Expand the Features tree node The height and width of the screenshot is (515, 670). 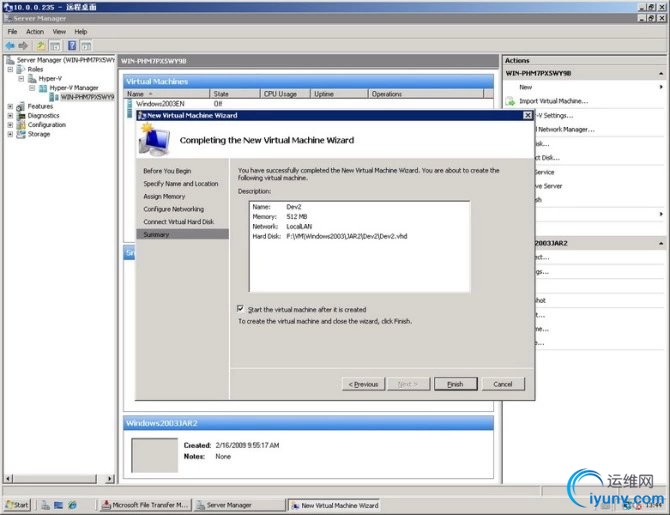[10, 106]
